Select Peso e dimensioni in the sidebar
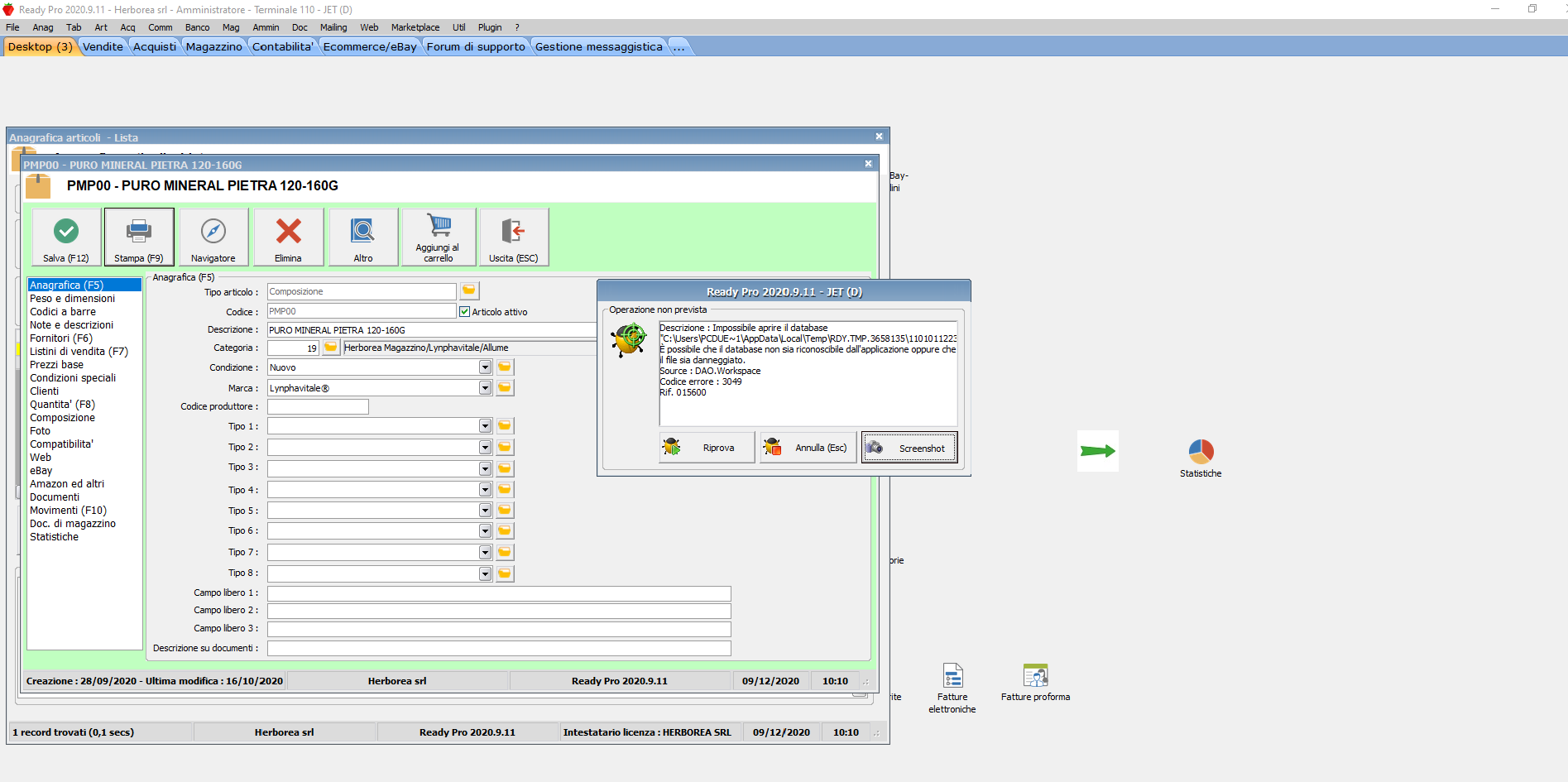 click(x=73, y=299)
